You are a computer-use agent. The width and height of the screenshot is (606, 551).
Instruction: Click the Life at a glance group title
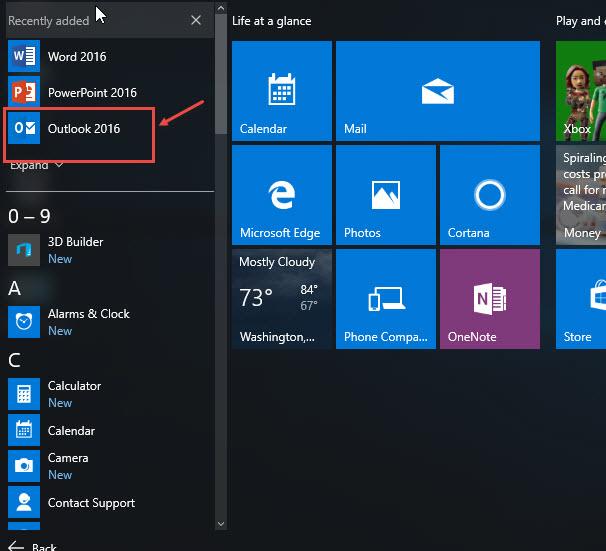[272, 21]
